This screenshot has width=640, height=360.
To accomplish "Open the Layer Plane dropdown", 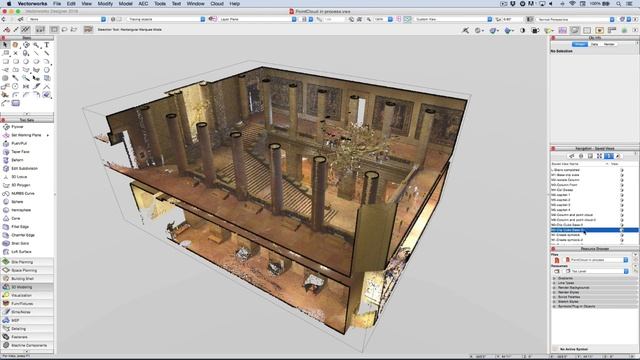I will click(258, 19).
